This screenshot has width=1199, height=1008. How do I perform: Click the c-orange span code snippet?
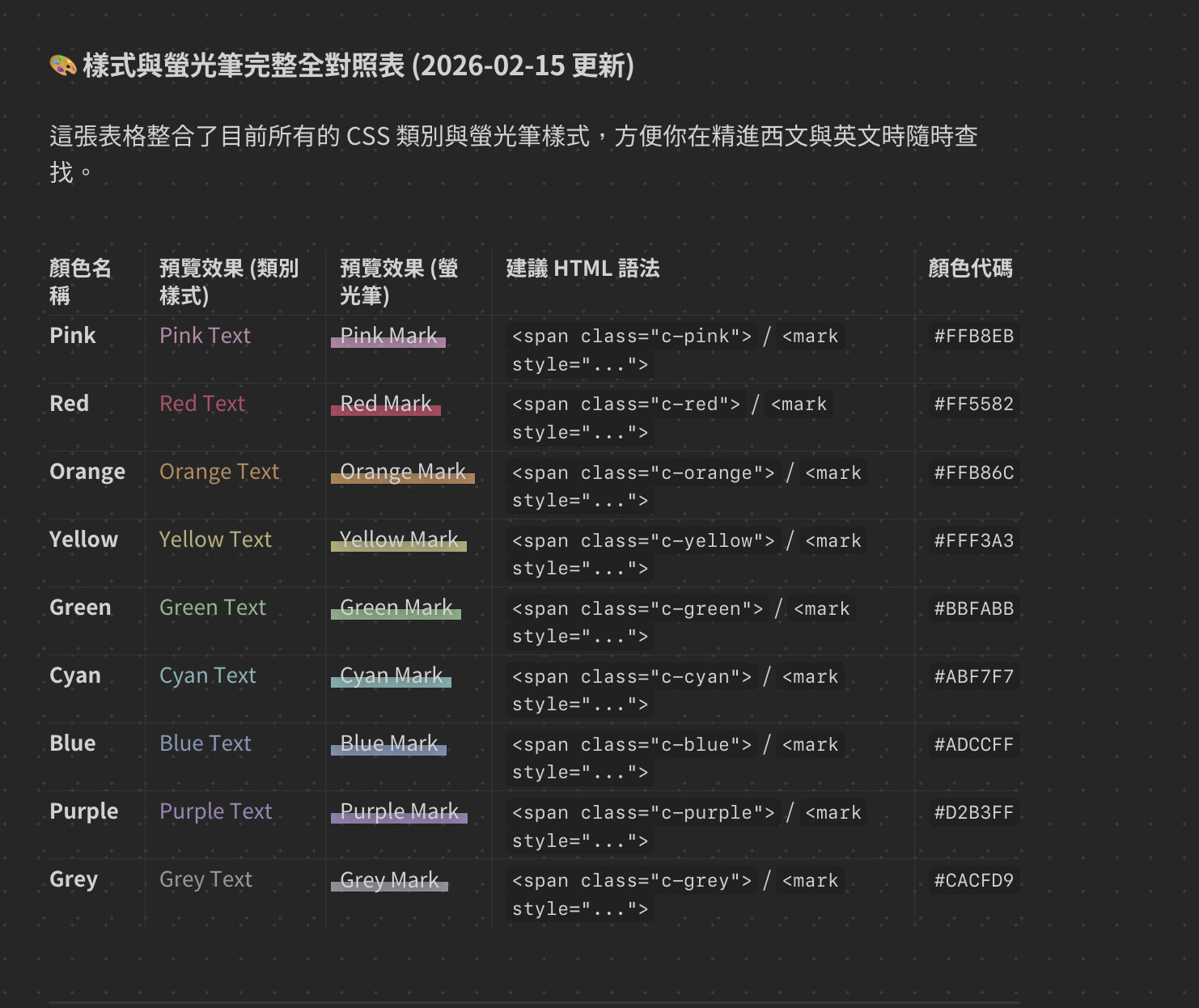click(x=643, y=473)
